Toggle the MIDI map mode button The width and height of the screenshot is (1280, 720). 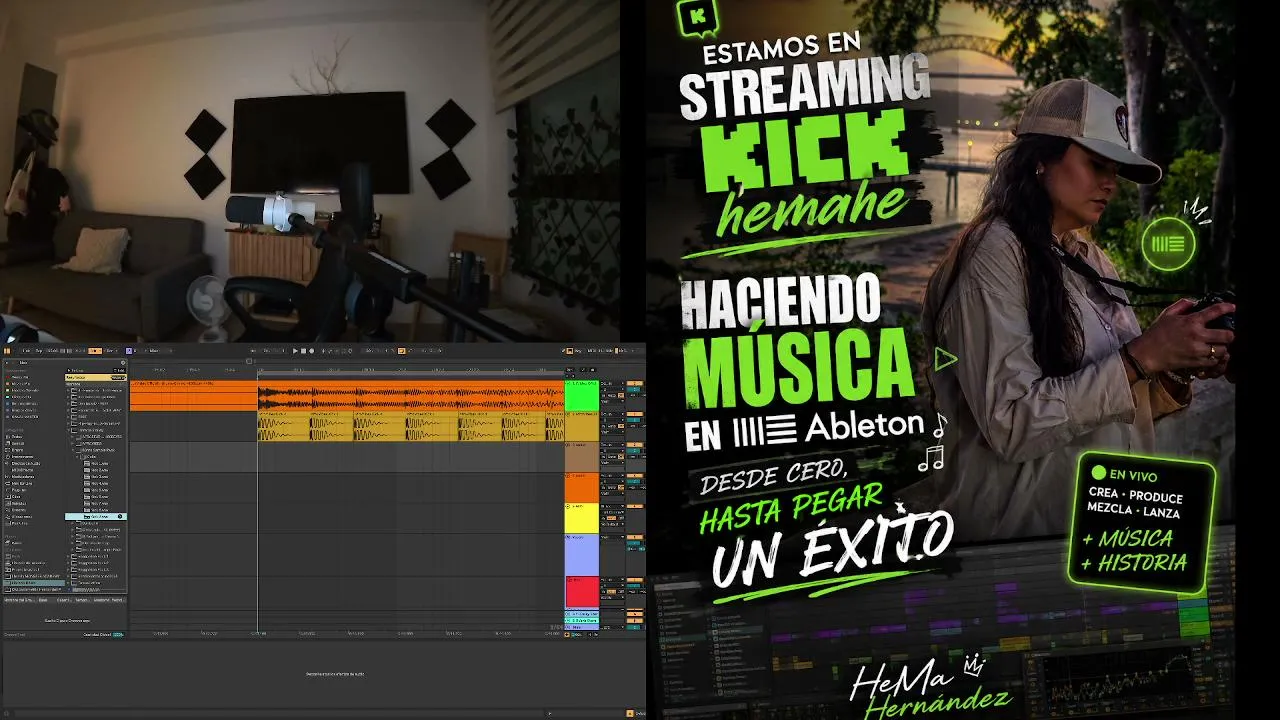tap(591, 351)
